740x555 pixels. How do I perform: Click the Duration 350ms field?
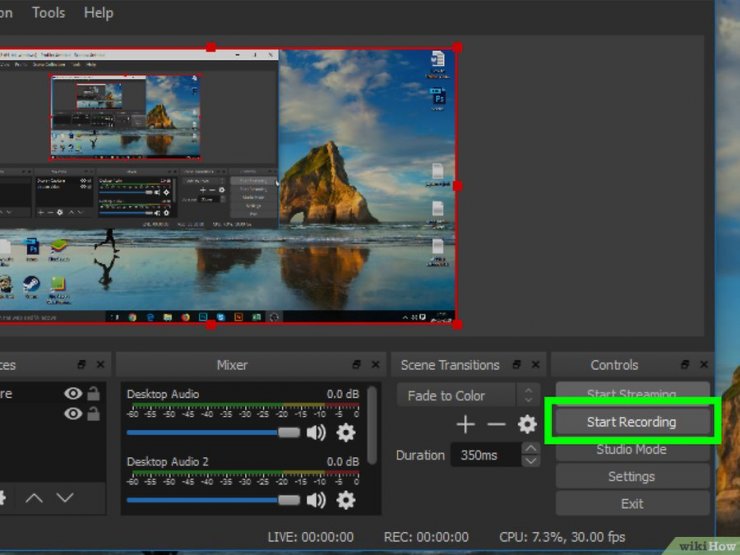coord(486,455)
